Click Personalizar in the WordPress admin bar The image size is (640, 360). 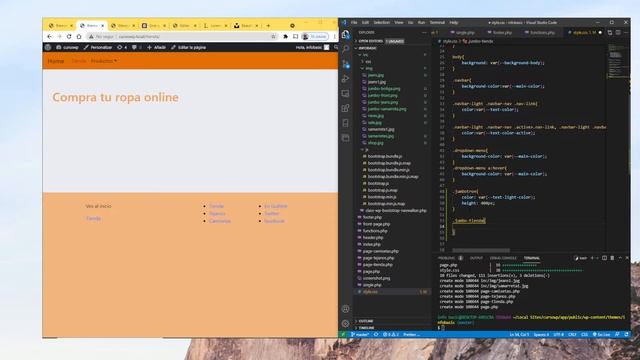(98, 47)
